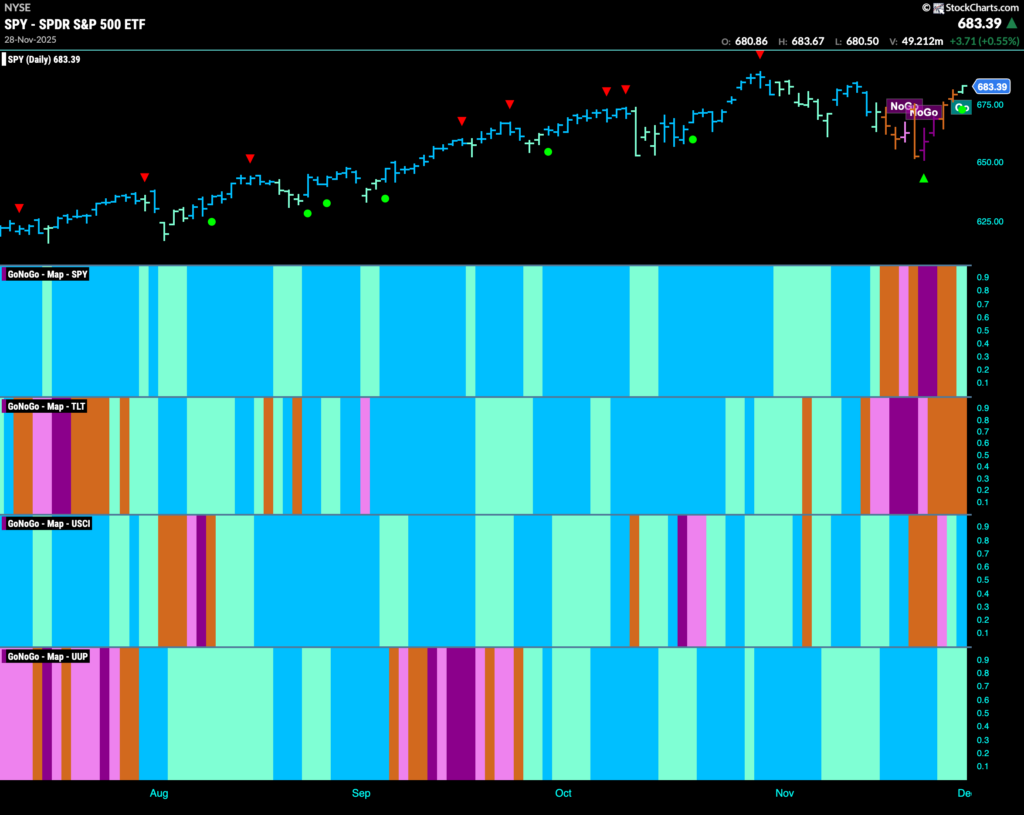Click the Oct label on the time axis

tap(563, 793)
